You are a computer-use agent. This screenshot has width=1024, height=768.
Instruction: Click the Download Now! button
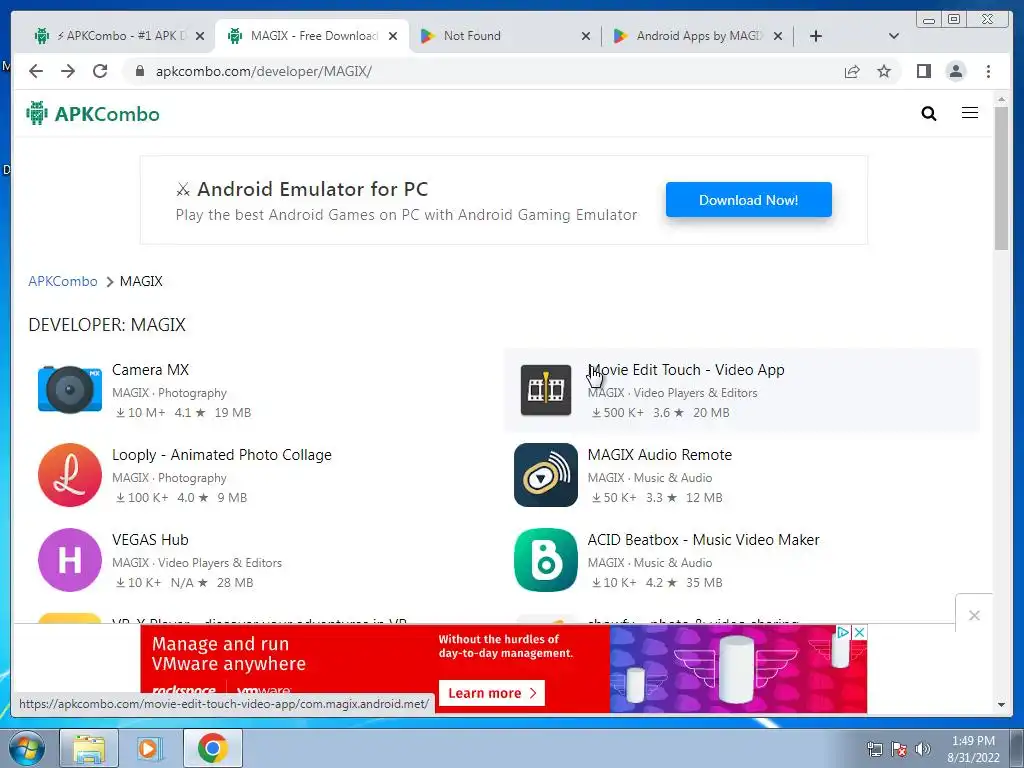click(748, 200)
